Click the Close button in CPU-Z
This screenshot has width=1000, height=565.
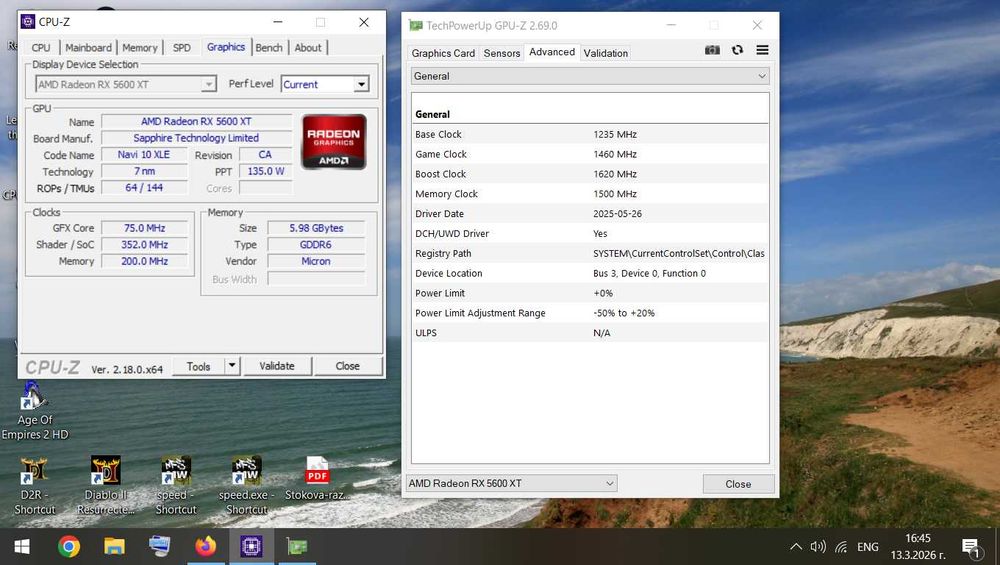[x=348, y=366]
